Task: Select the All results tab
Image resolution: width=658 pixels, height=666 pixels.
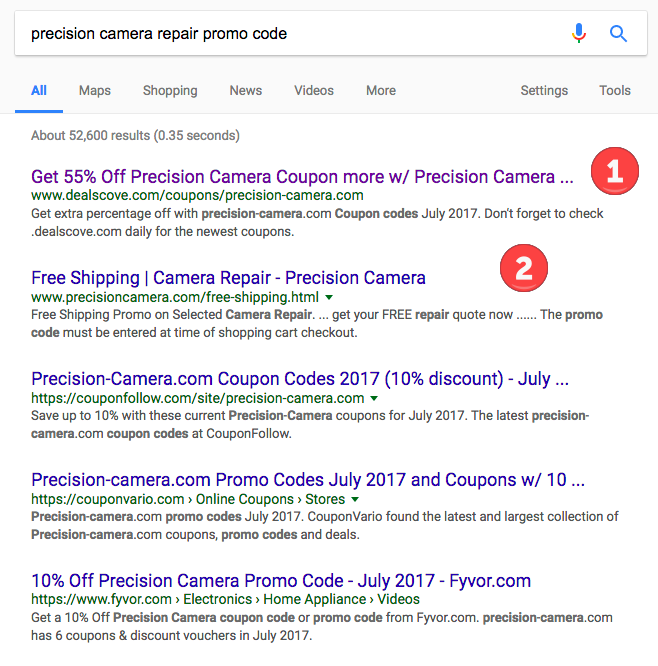Action: pos(39,90)
